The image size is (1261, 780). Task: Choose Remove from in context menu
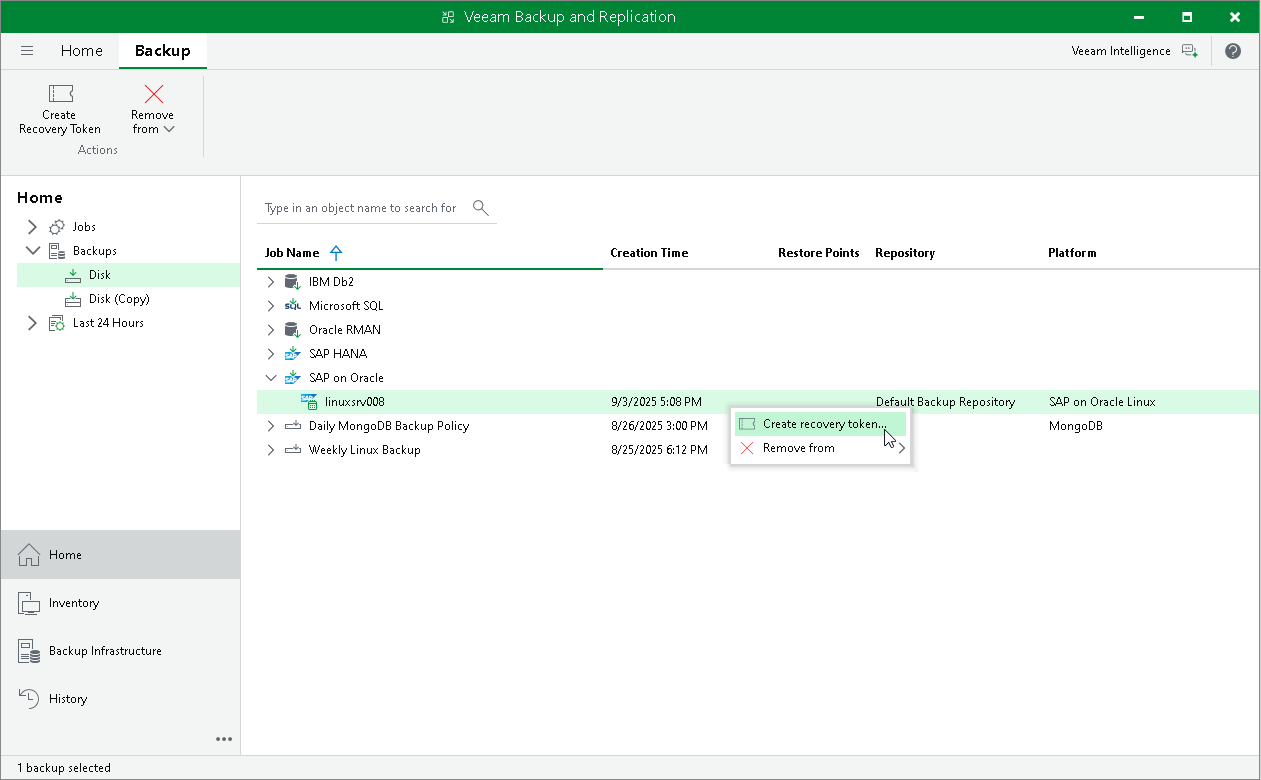[820, 448]
